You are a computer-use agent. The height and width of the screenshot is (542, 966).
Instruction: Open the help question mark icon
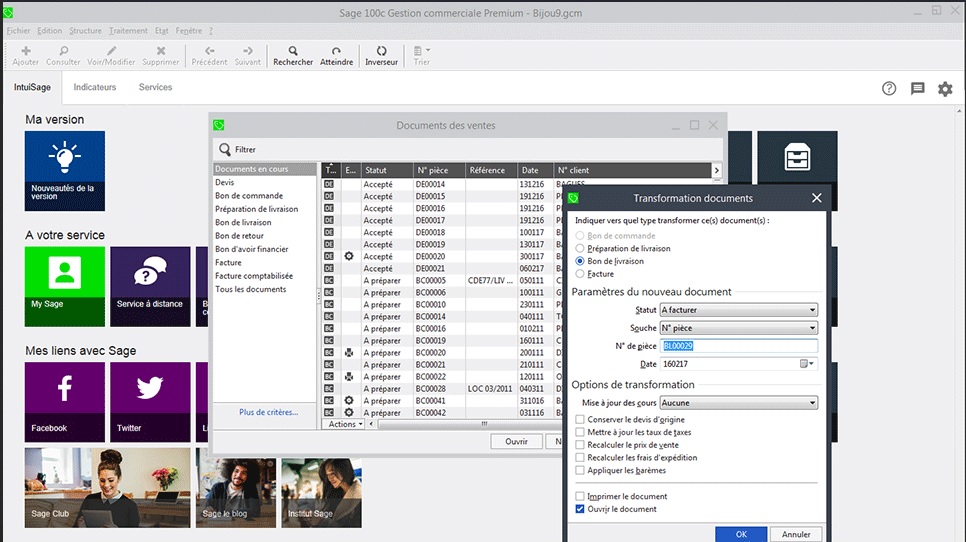pos(889,89)
